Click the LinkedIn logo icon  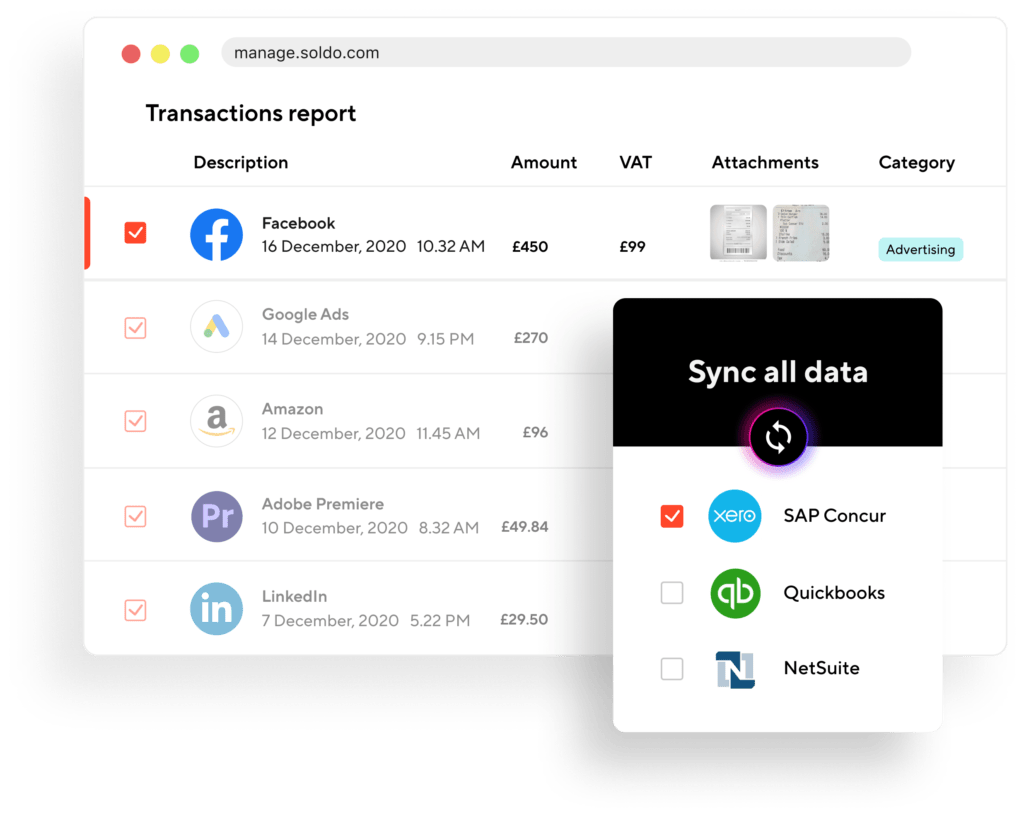pos(216,609)
